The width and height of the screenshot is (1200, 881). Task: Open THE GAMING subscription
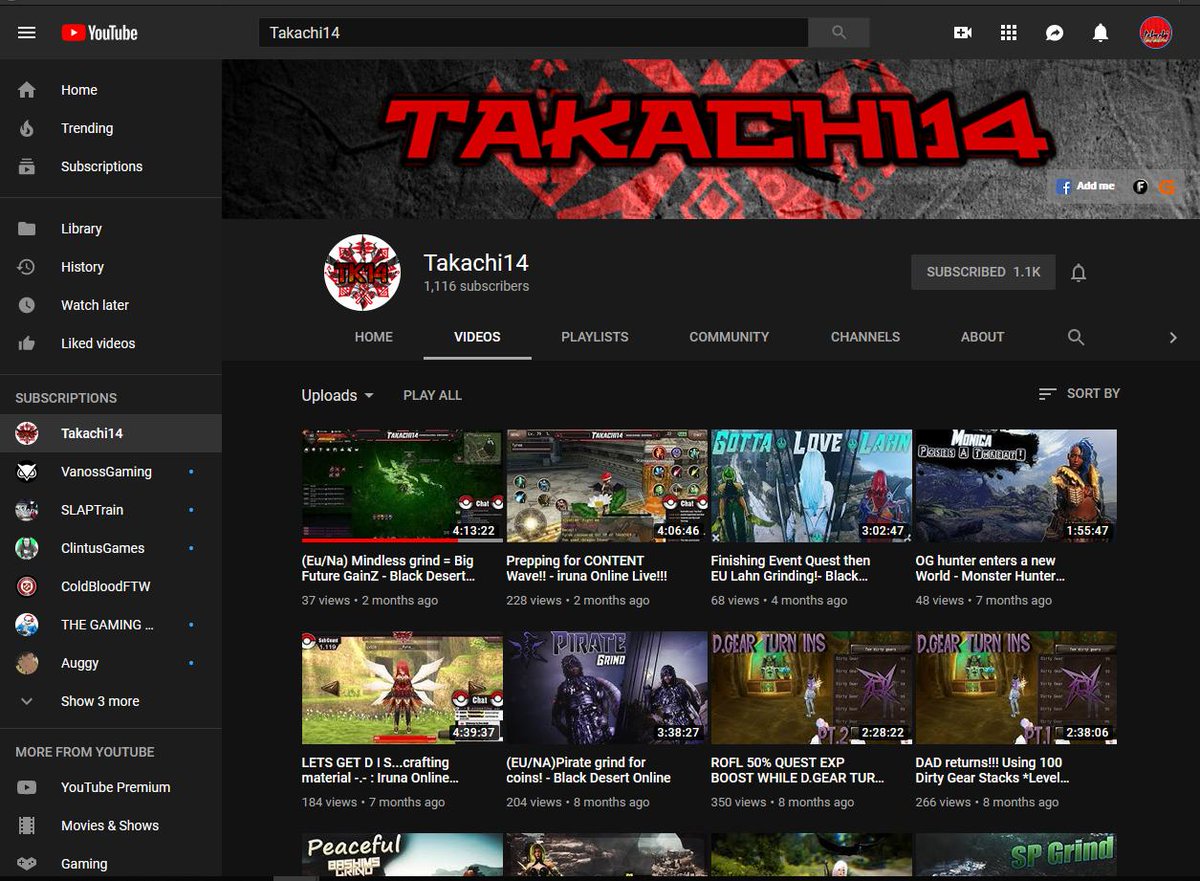pyautogui.click(x=111, y=625)
